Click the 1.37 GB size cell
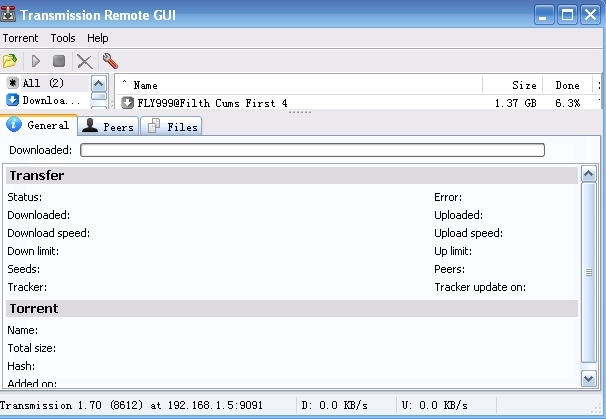Screen dimensions: 606x419 tap(516, 103)
